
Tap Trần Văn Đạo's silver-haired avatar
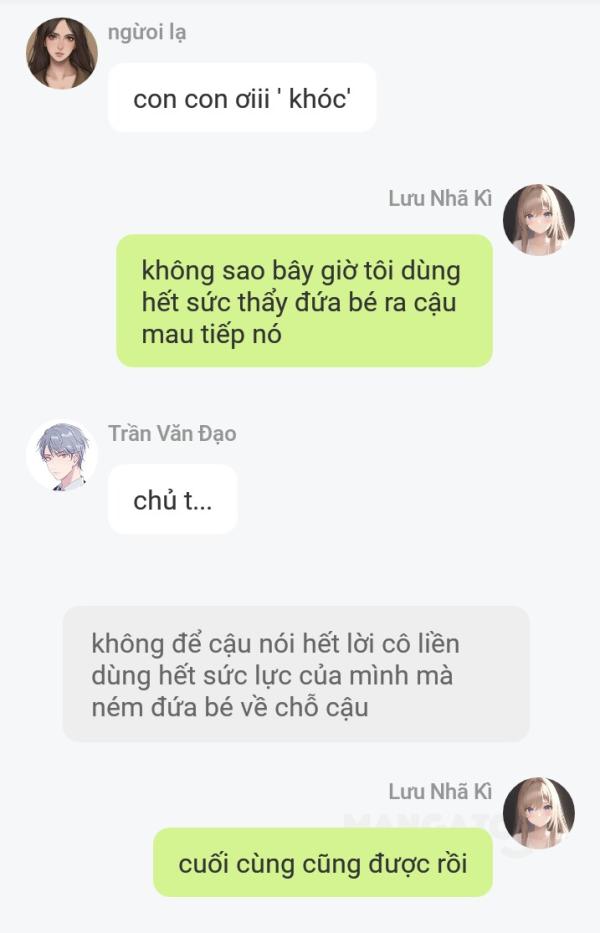coord(62,455)
